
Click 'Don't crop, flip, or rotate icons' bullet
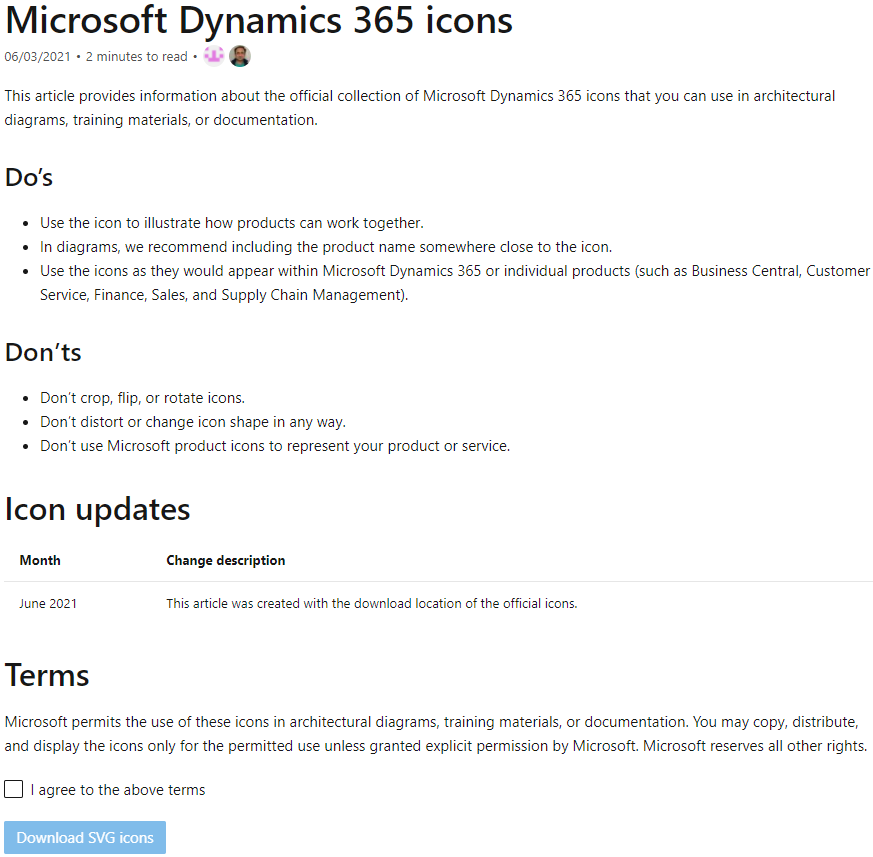(143, 398)
